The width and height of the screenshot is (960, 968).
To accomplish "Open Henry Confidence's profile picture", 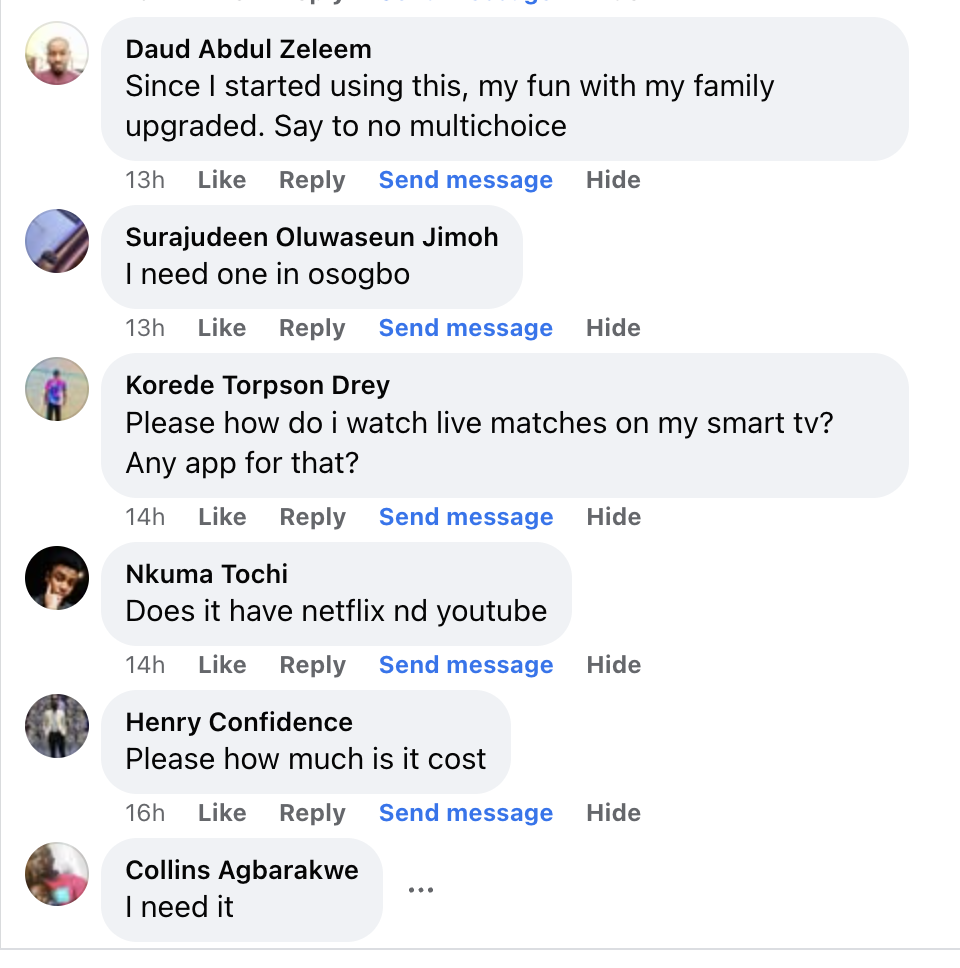I will pos(57,726).
